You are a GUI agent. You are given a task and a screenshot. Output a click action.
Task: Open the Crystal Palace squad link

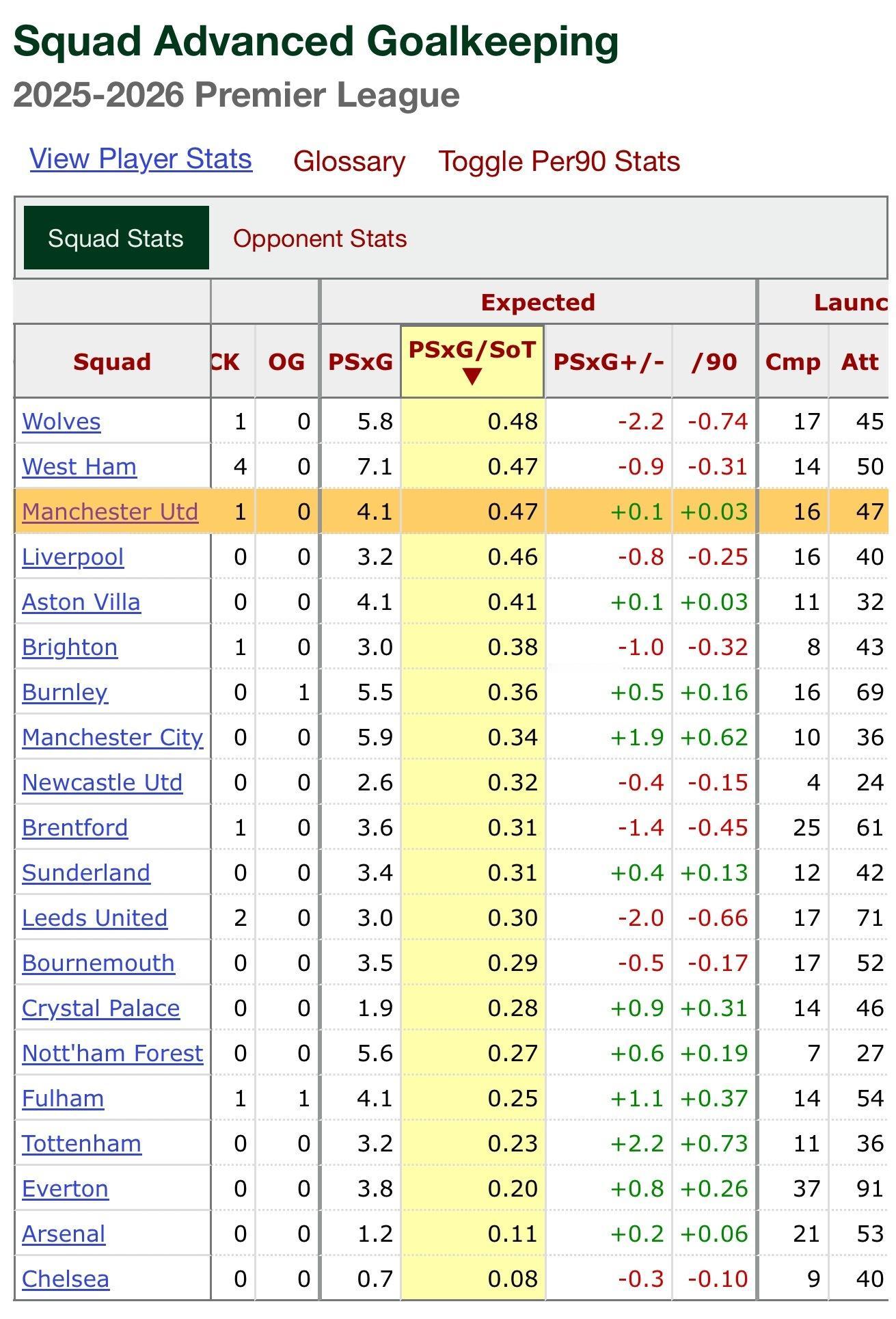click(x=101, y=1008)
